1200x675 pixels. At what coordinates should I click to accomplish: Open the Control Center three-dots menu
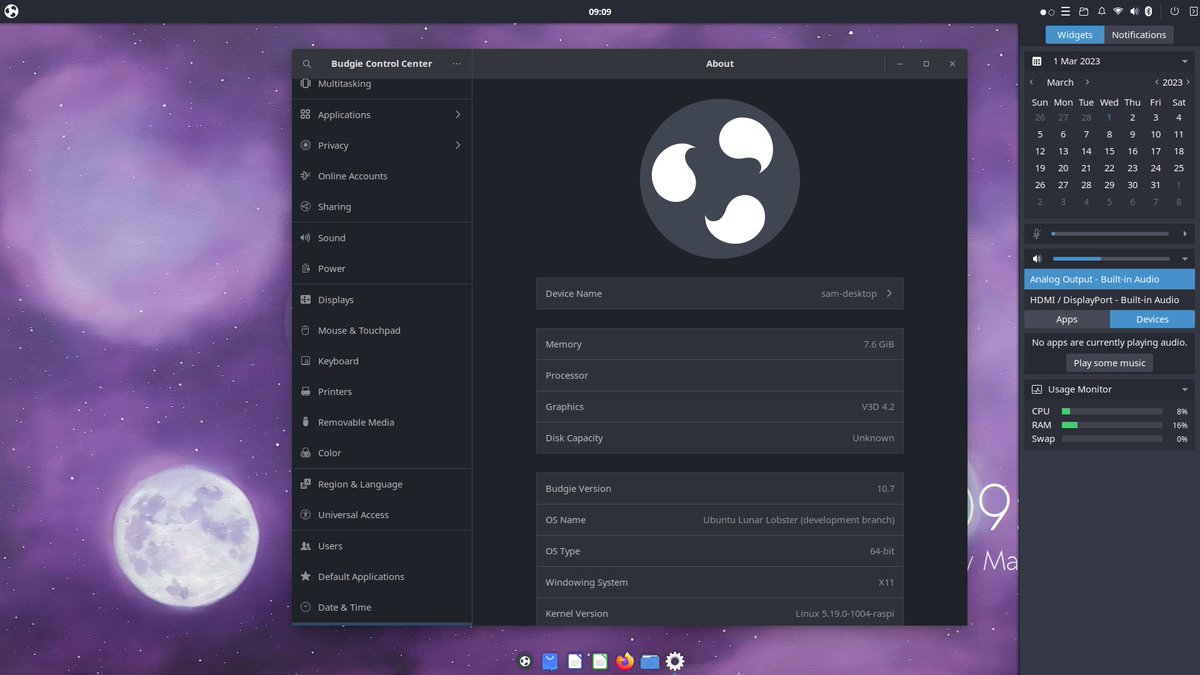457,63
